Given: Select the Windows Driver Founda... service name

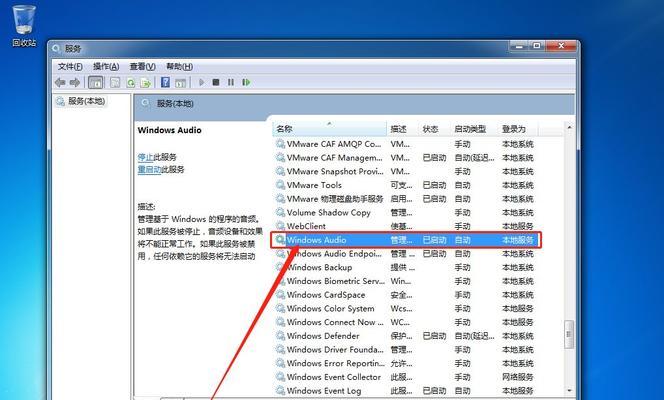Looking at the screenshot, I should click(335, 350).
